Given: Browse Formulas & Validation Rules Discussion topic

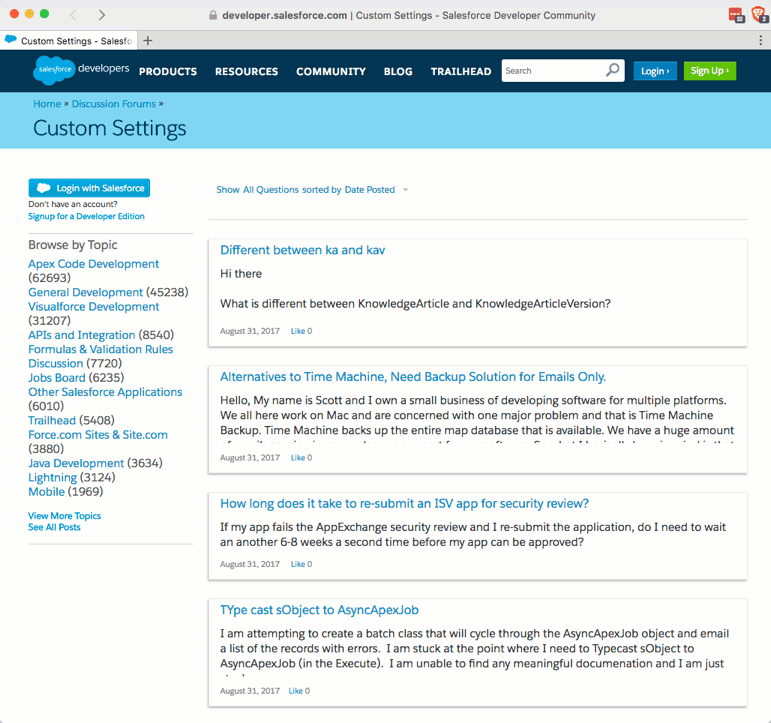Looking at the screenshot, I should (100, 356).
